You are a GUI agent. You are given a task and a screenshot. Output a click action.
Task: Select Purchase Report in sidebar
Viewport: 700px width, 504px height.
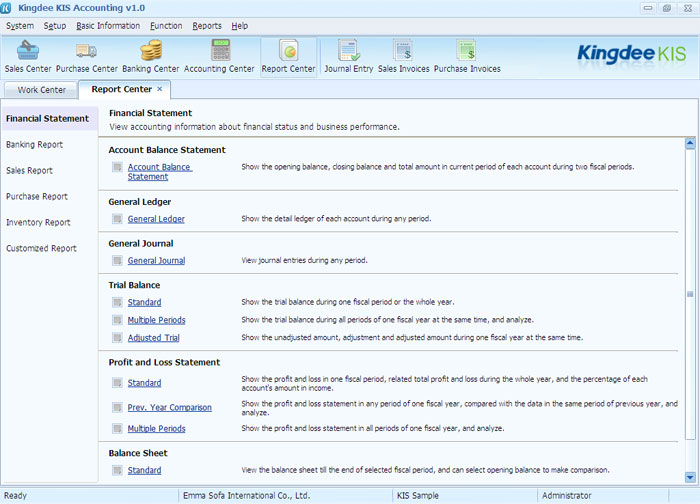(37, 196)
